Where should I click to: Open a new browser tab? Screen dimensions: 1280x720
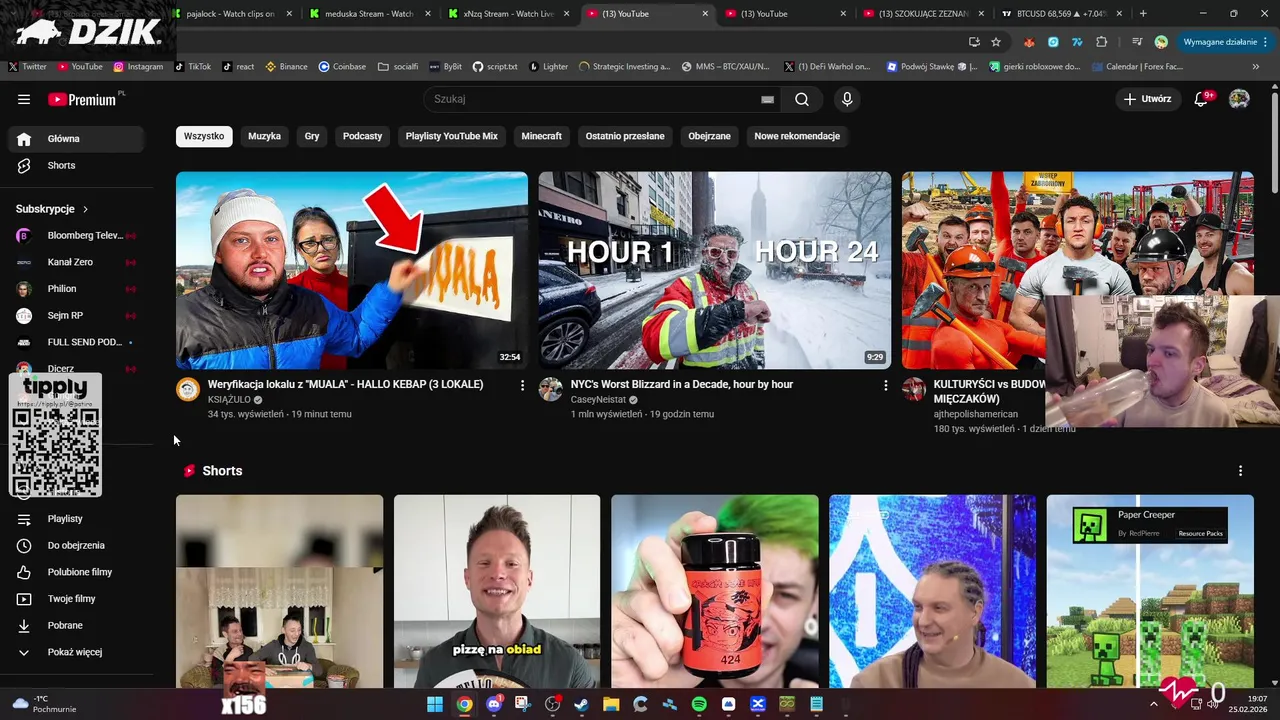click(x=1143, y=14)
